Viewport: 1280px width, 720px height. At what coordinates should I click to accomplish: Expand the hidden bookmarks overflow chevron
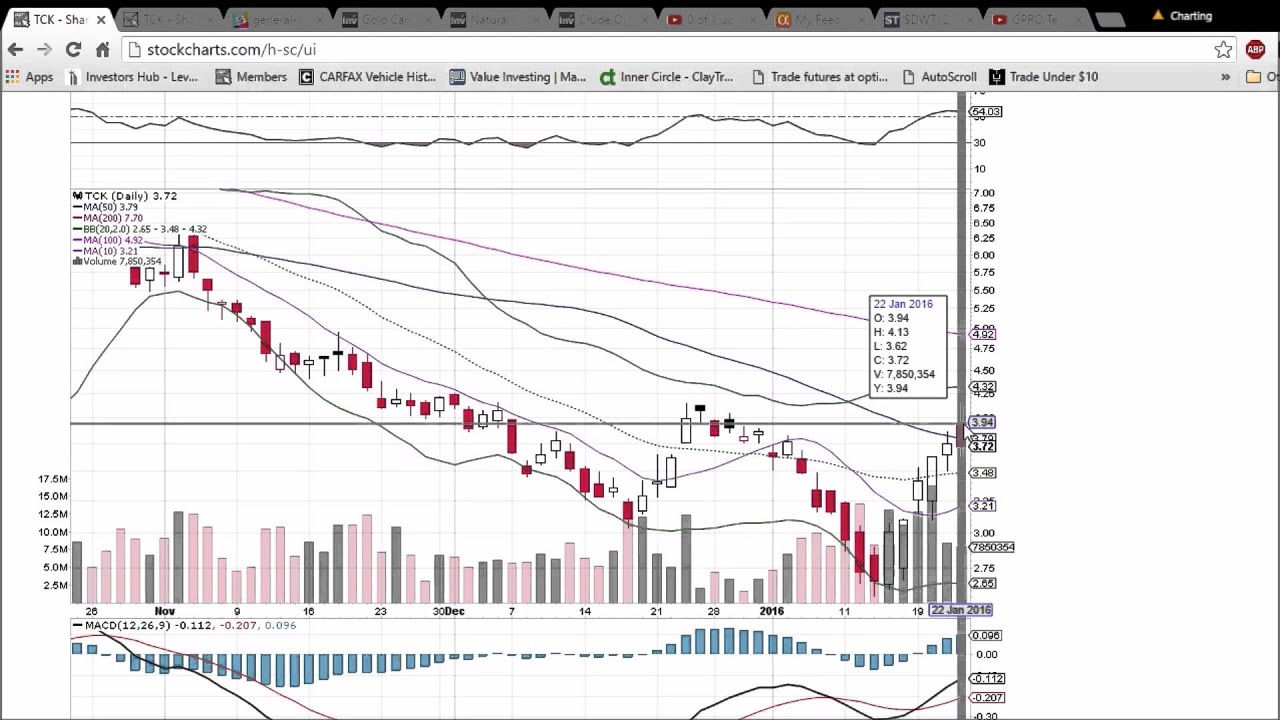pos(1225,77)
